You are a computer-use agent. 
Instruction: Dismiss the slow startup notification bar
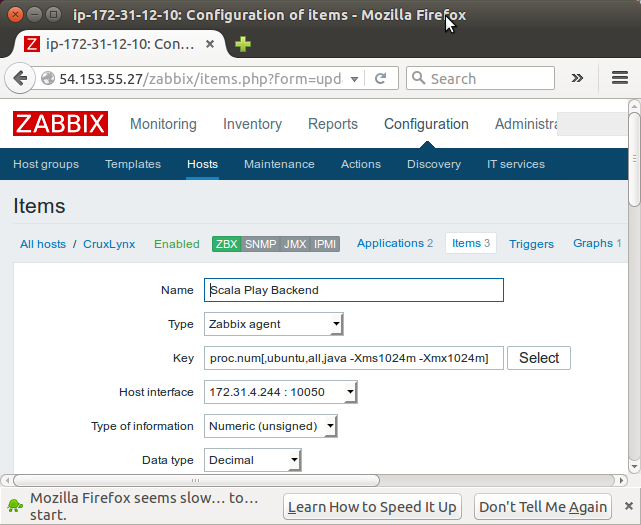point(629,506)
